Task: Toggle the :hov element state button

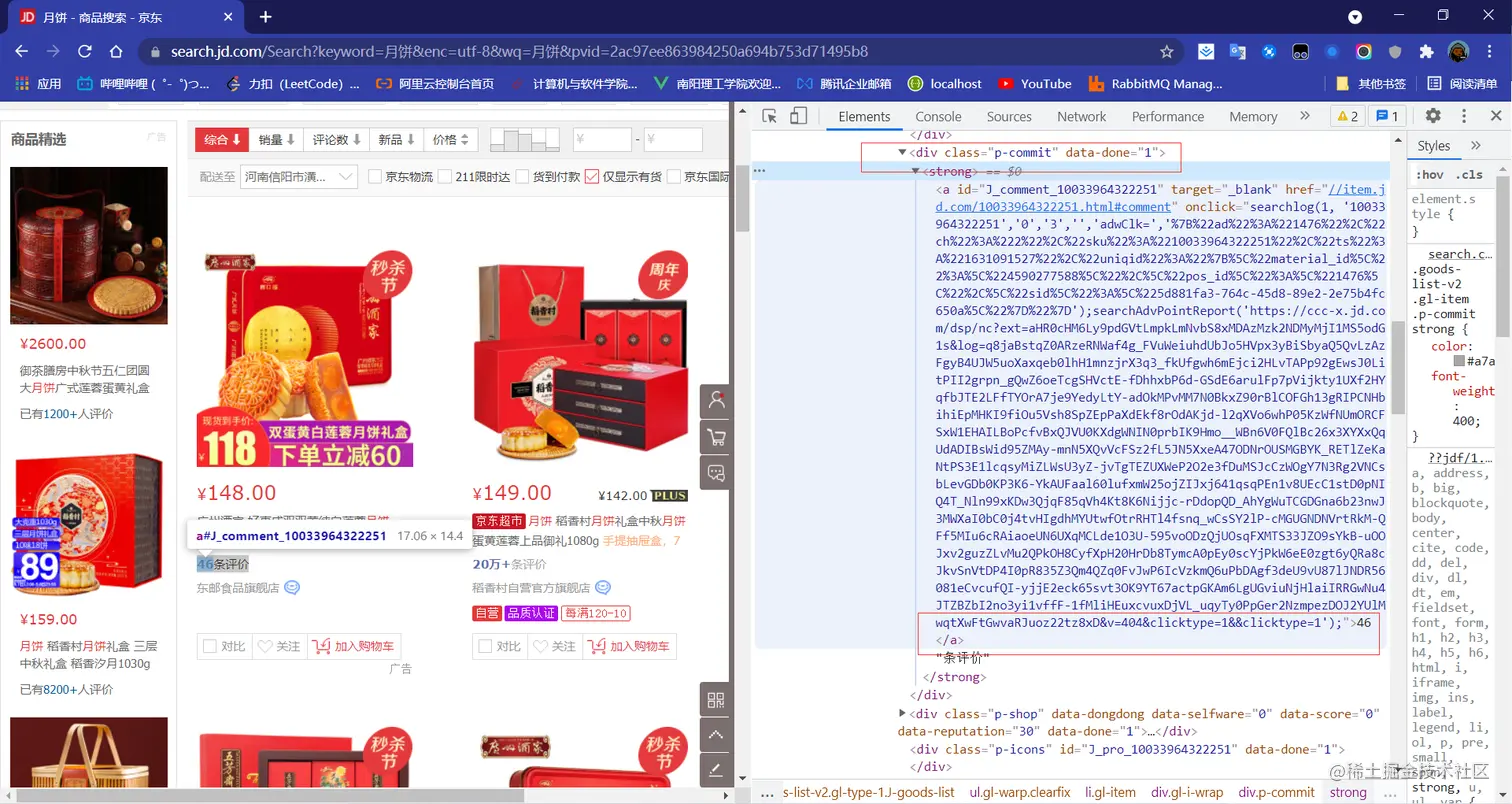Action: click(1428, 175)
